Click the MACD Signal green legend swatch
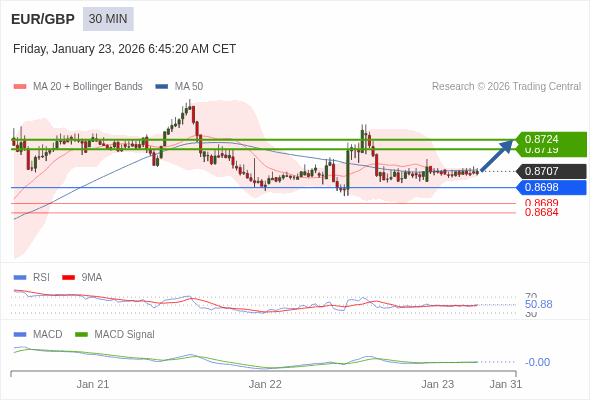The height and width of the screenshot is (400, 590). pos(81,335)
